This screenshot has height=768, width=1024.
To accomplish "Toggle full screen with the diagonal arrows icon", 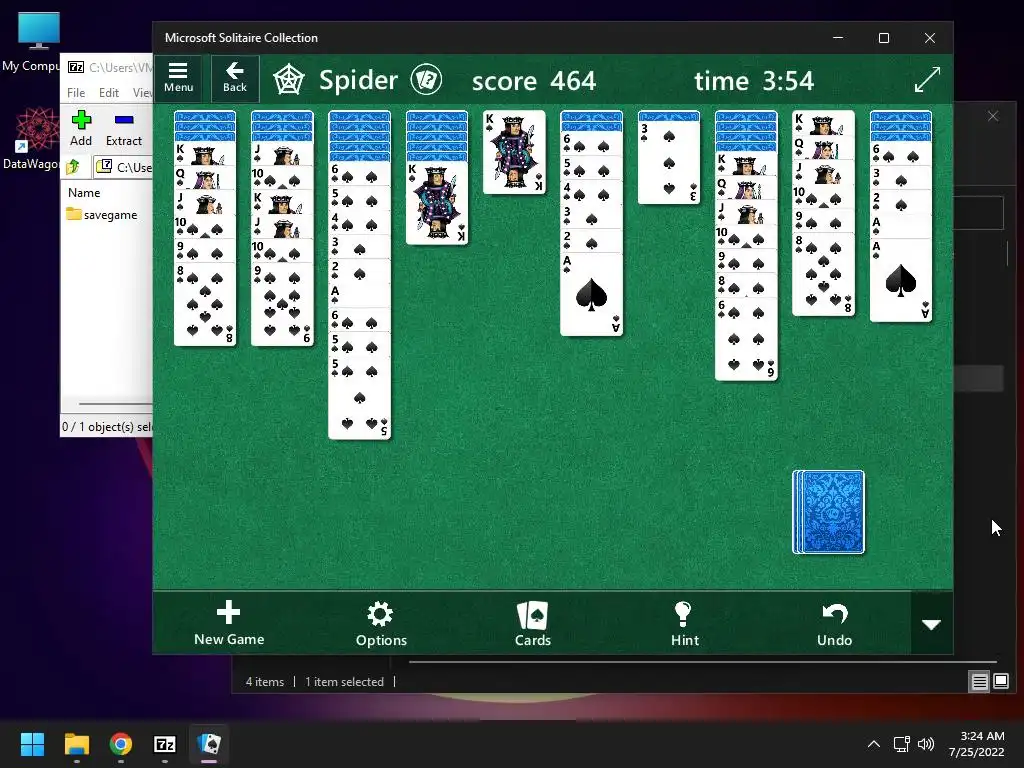I will pyautogui.click(x=927, y=80).
